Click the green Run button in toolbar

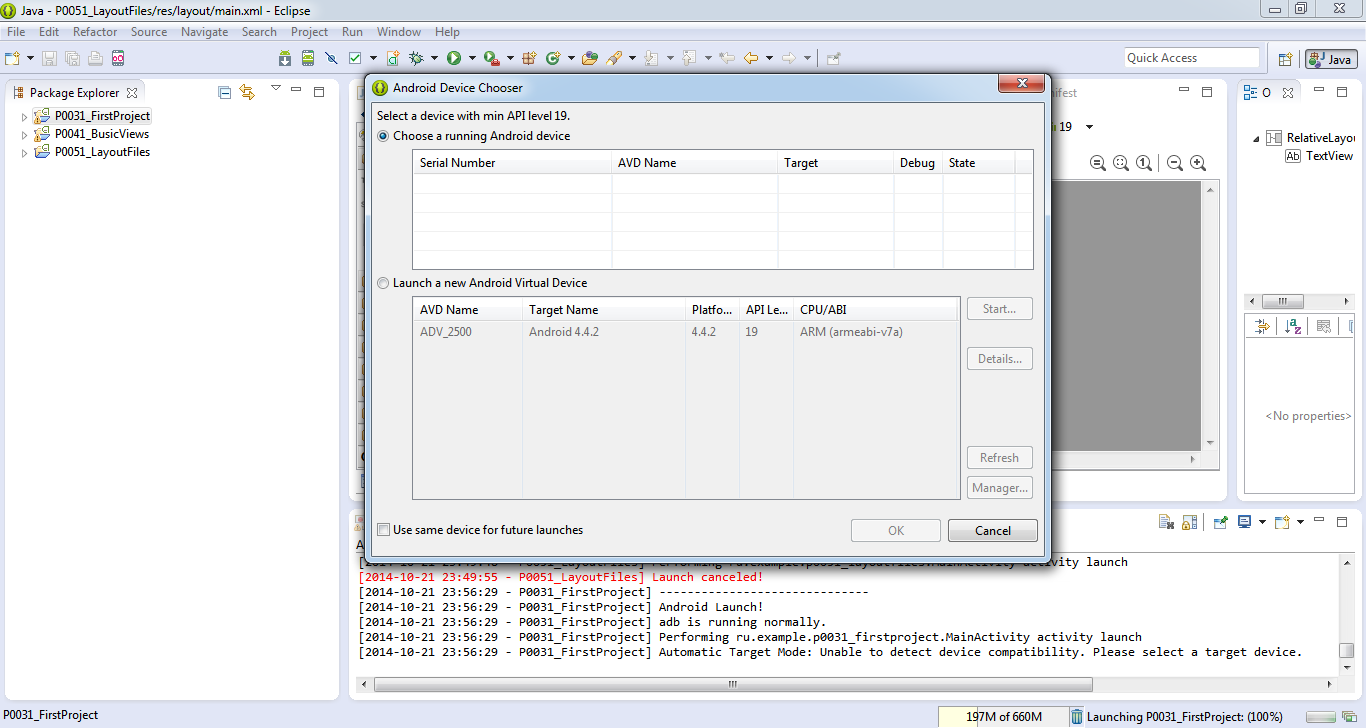point(454,58)
